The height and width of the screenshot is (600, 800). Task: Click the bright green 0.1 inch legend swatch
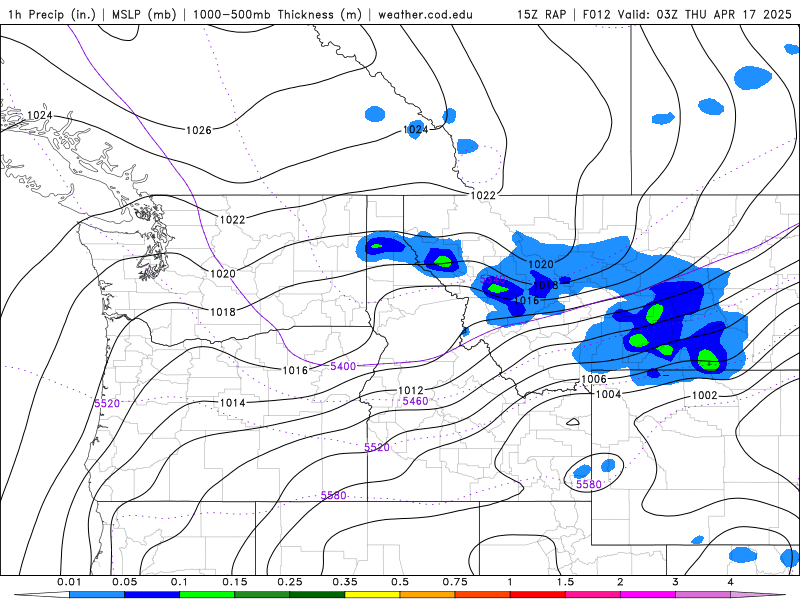point(207,595)
